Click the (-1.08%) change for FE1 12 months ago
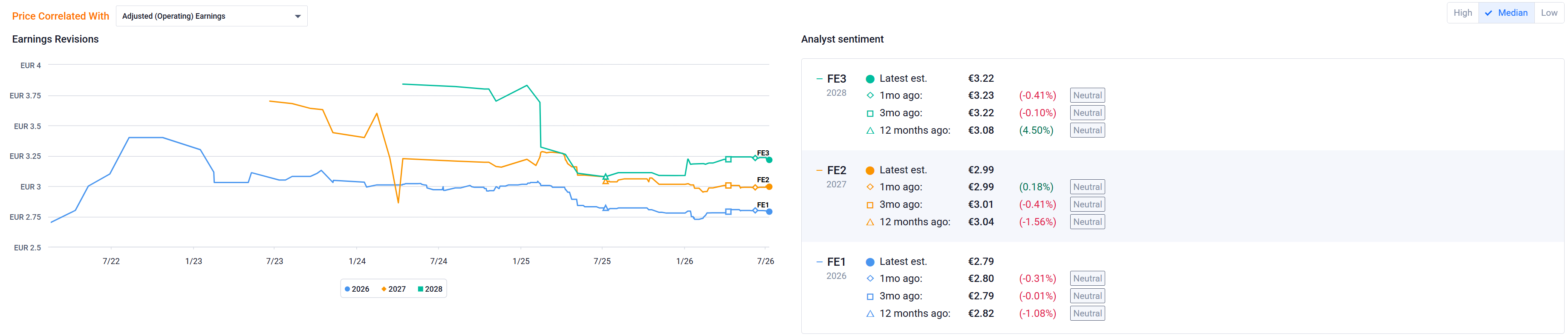 tap(1037, 313)
